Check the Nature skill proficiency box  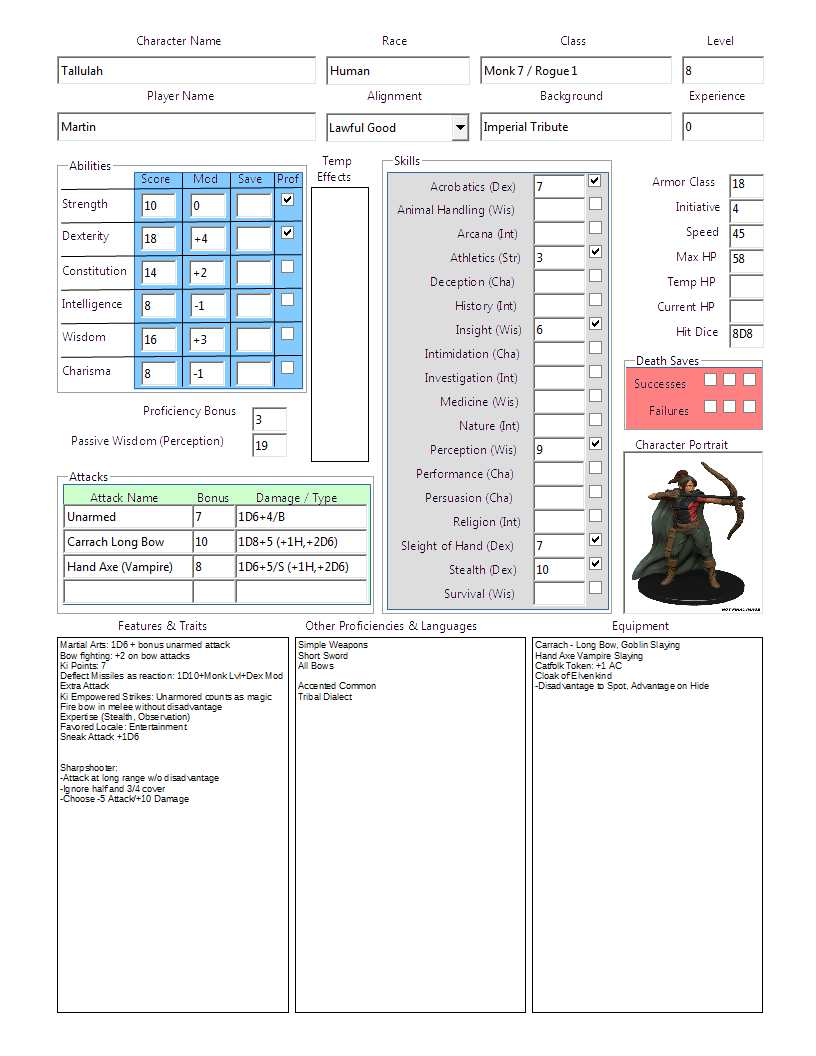point(595,420)
